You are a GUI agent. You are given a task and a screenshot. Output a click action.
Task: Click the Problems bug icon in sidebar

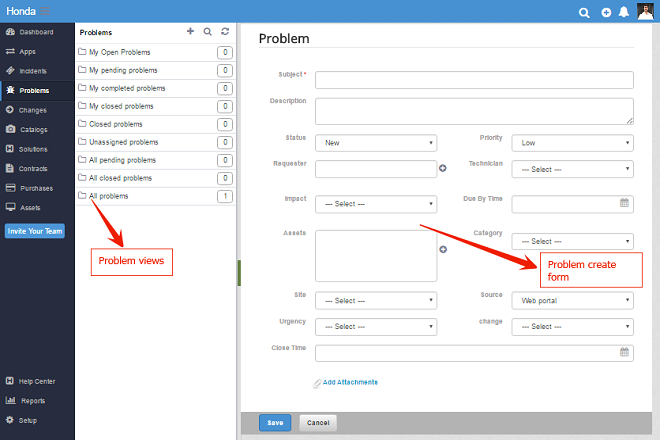pyautogui.click(x=10, y=90)
